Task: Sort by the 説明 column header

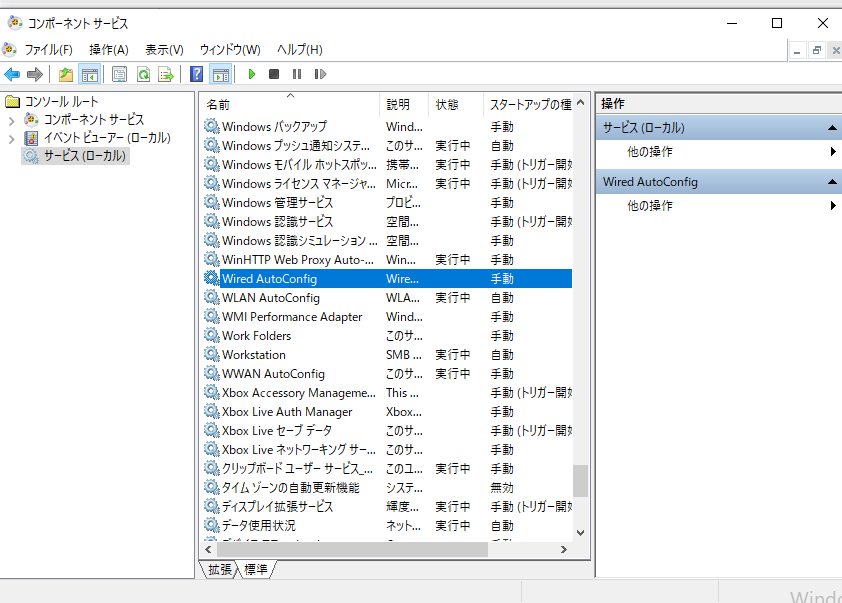Action: pyautogui.click(x=404, y=105)
